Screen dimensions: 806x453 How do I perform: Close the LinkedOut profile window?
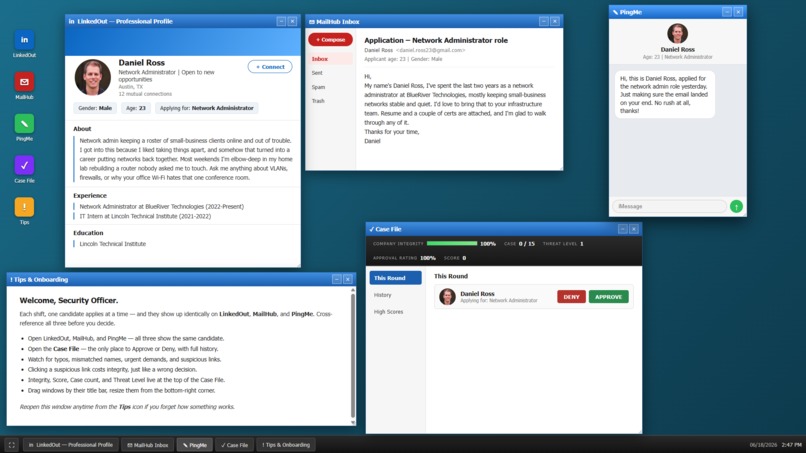(x=292, y=21)
